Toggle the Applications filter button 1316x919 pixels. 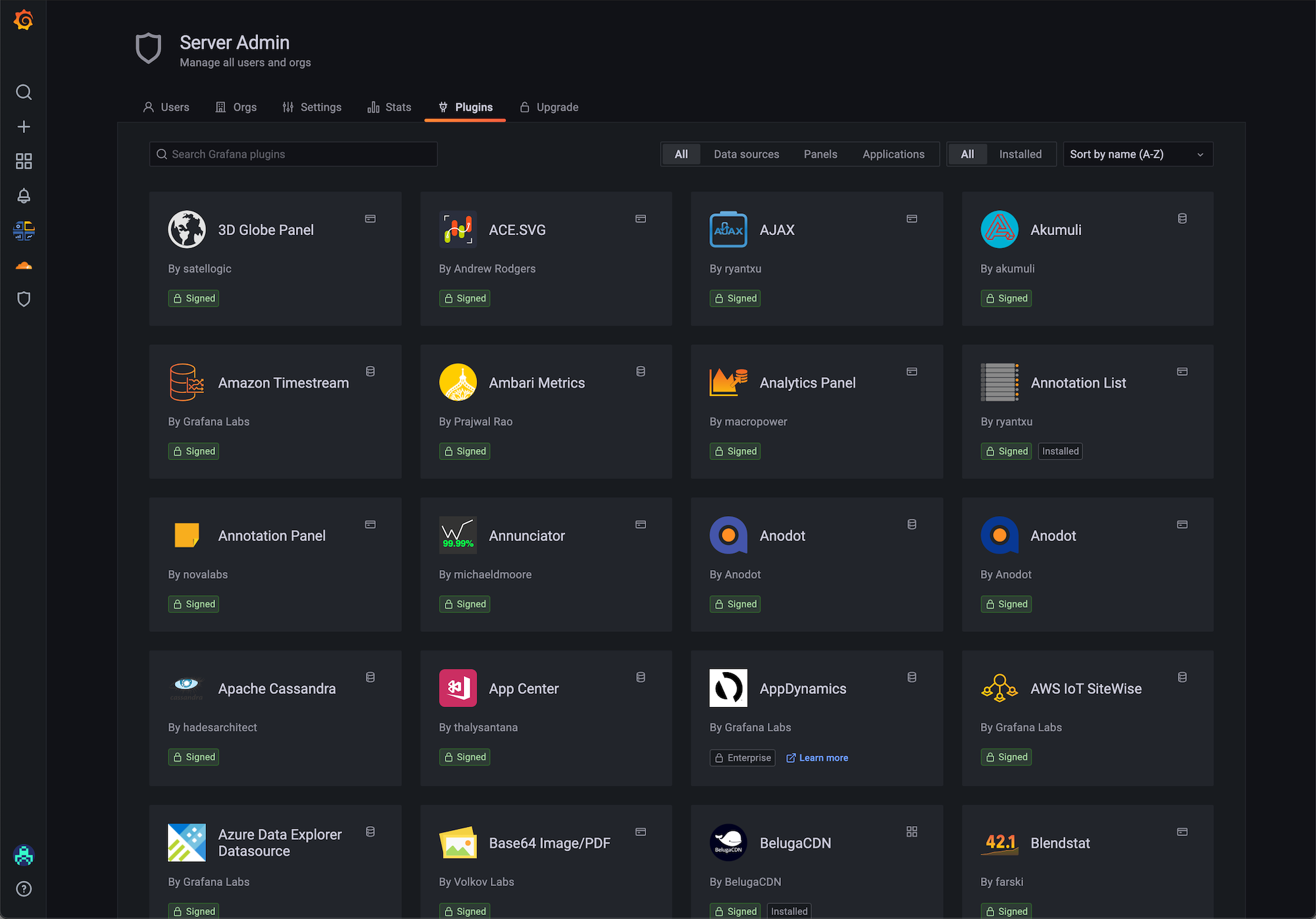893,154
